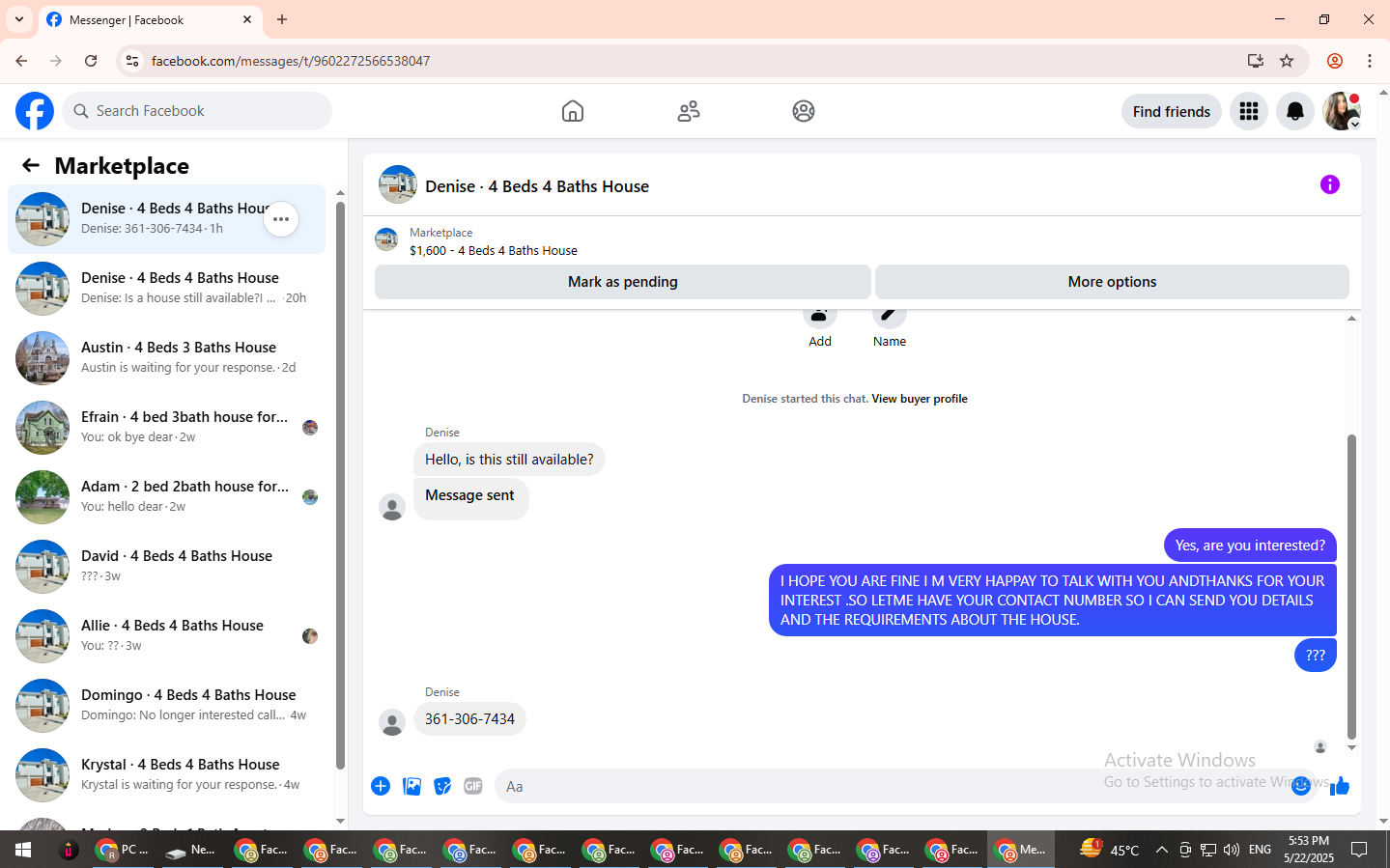
Task: Open the volume control in system tray
Action: click(x=1232, y=850)
